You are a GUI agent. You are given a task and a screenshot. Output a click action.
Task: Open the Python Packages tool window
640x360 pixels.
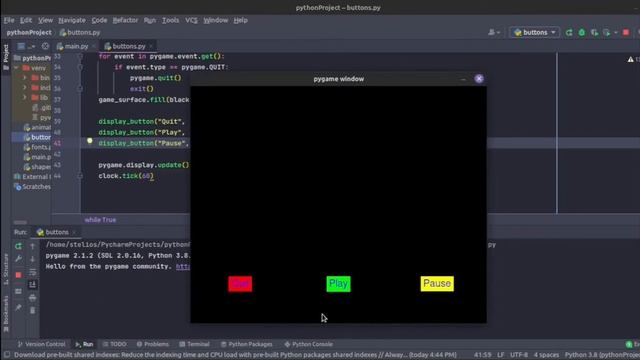247,344
